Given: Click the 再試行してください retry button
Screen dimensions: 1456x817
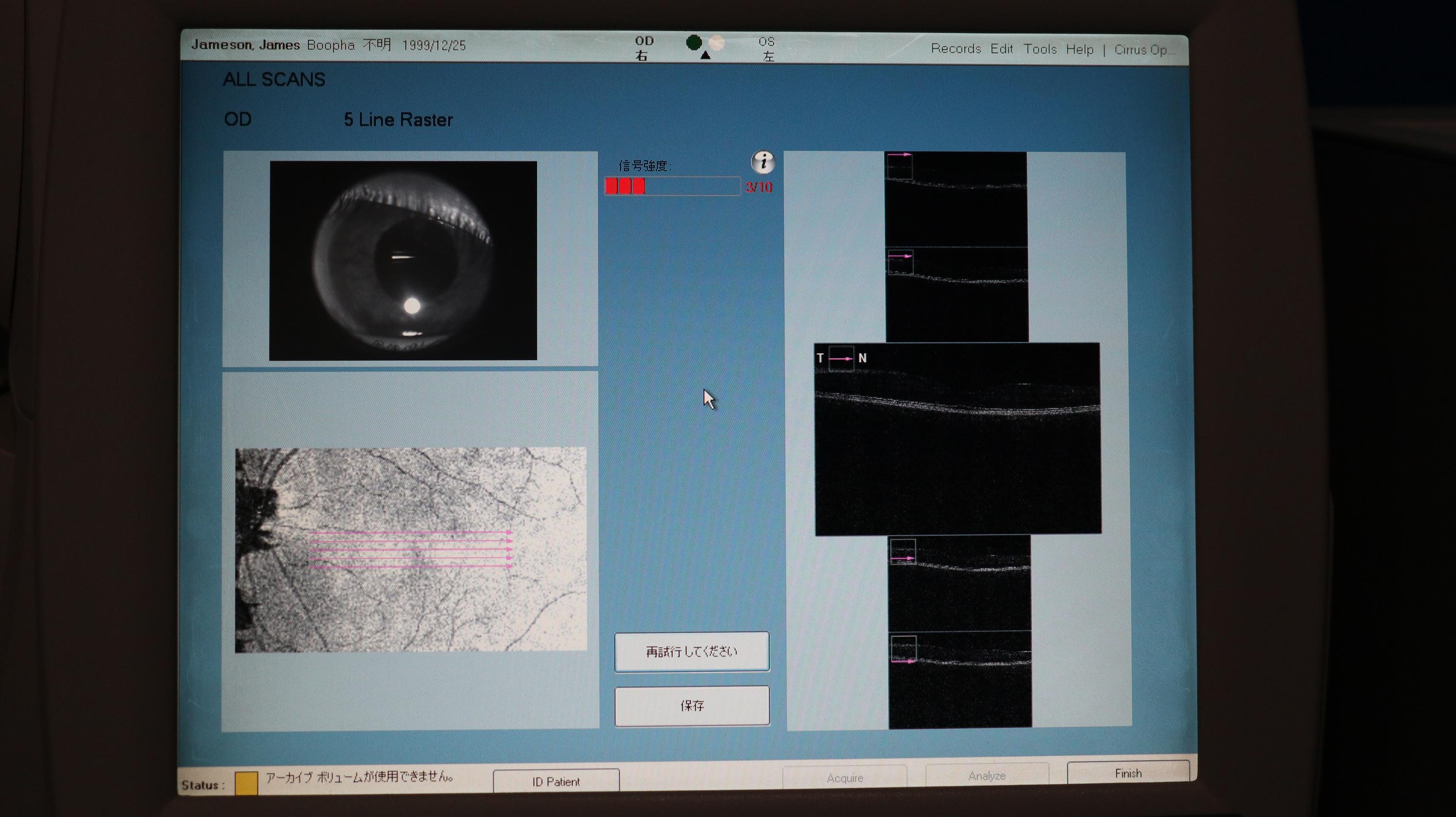Looking at the screenshot, I should 692,652.
